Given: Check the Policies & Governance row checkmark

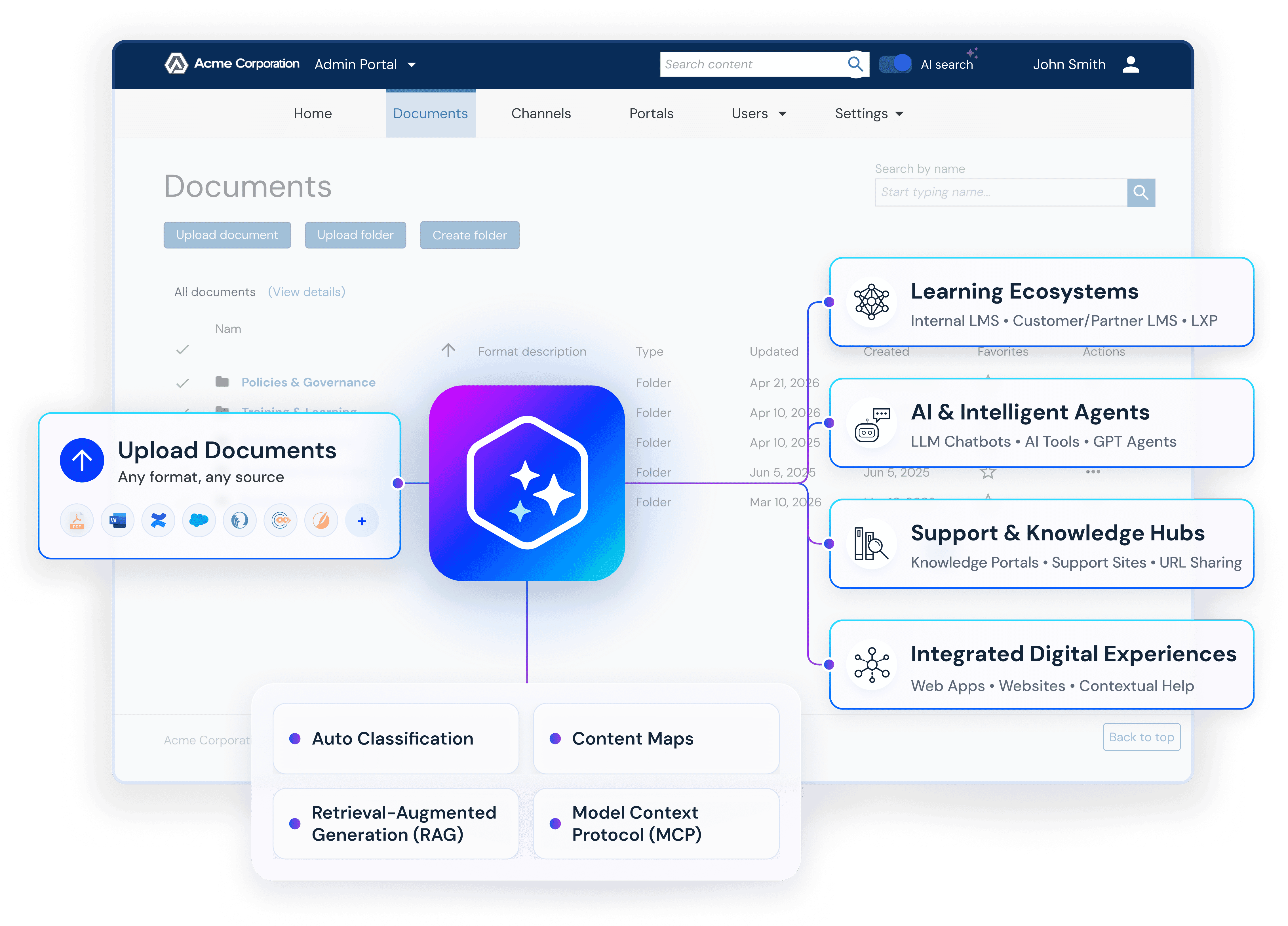Looking at the screenshot, I should coord(182,383).
